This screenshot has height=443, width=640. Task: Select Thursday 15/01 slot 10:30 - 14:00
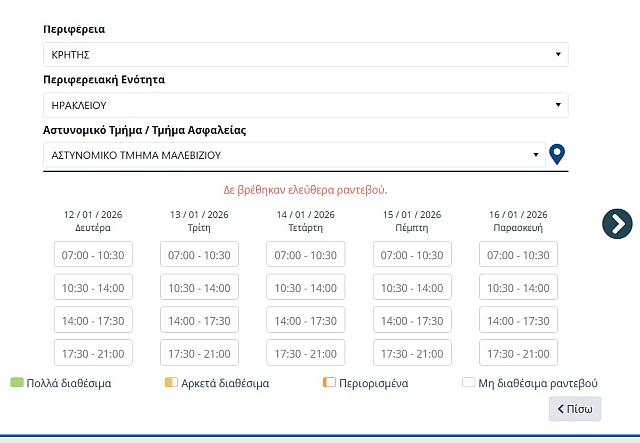pos(412,288)
